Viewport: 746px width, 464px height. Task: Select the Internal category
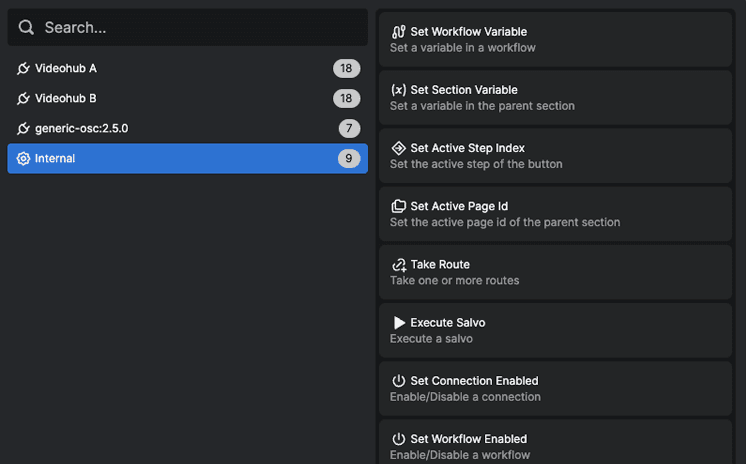(x=187, y=158)
